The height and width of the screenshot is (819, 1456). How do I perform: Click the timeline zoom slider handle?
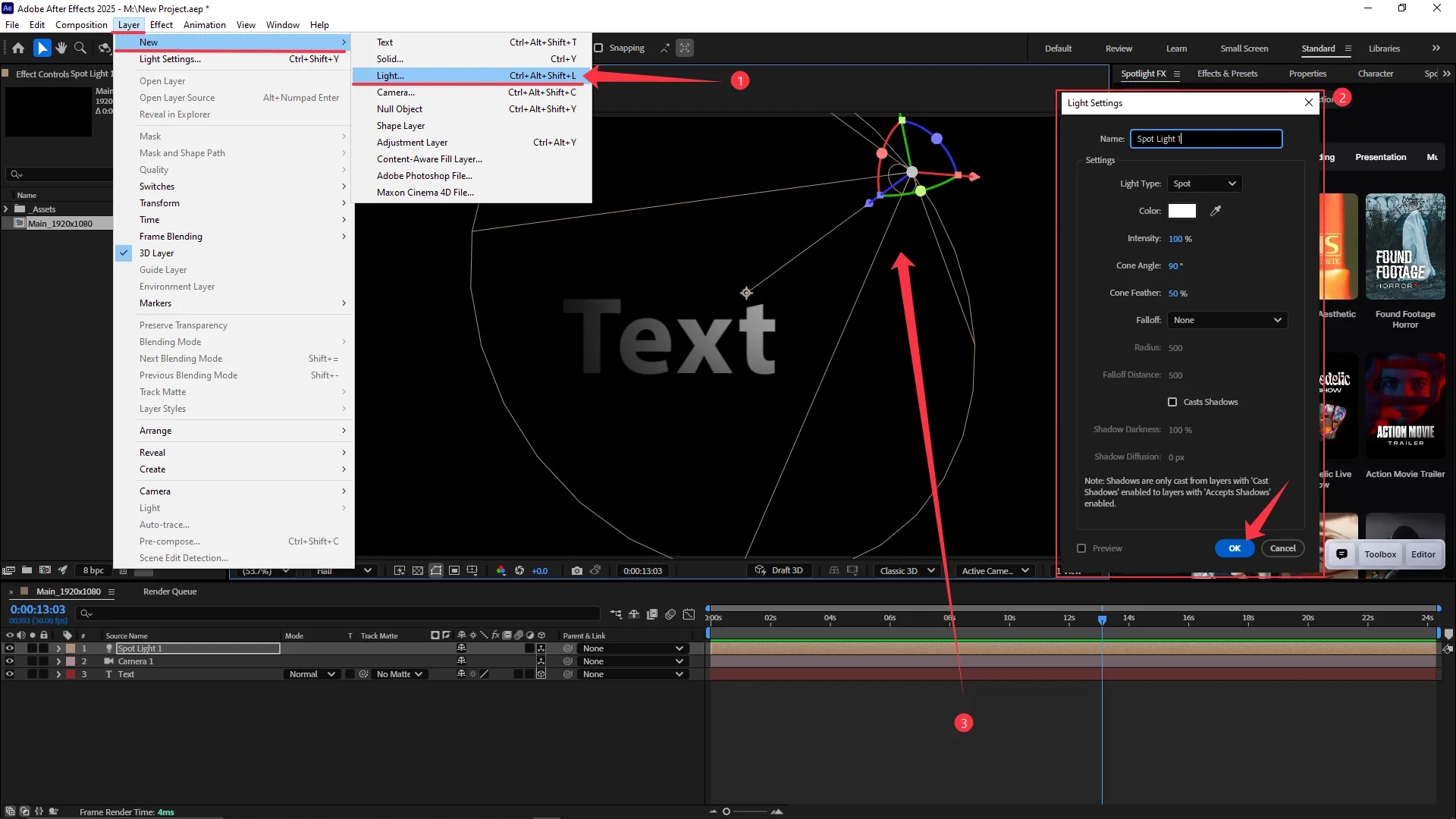click(x=726, y=811)
